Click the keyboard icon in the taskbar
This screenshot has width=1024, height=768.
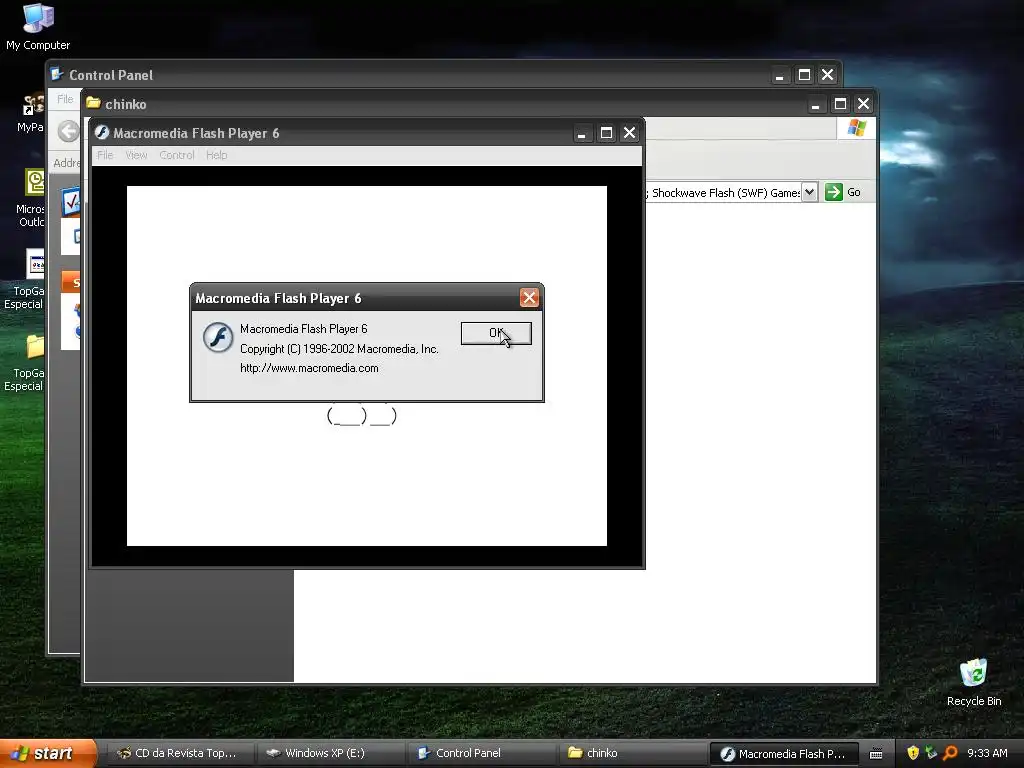(876, 754)
